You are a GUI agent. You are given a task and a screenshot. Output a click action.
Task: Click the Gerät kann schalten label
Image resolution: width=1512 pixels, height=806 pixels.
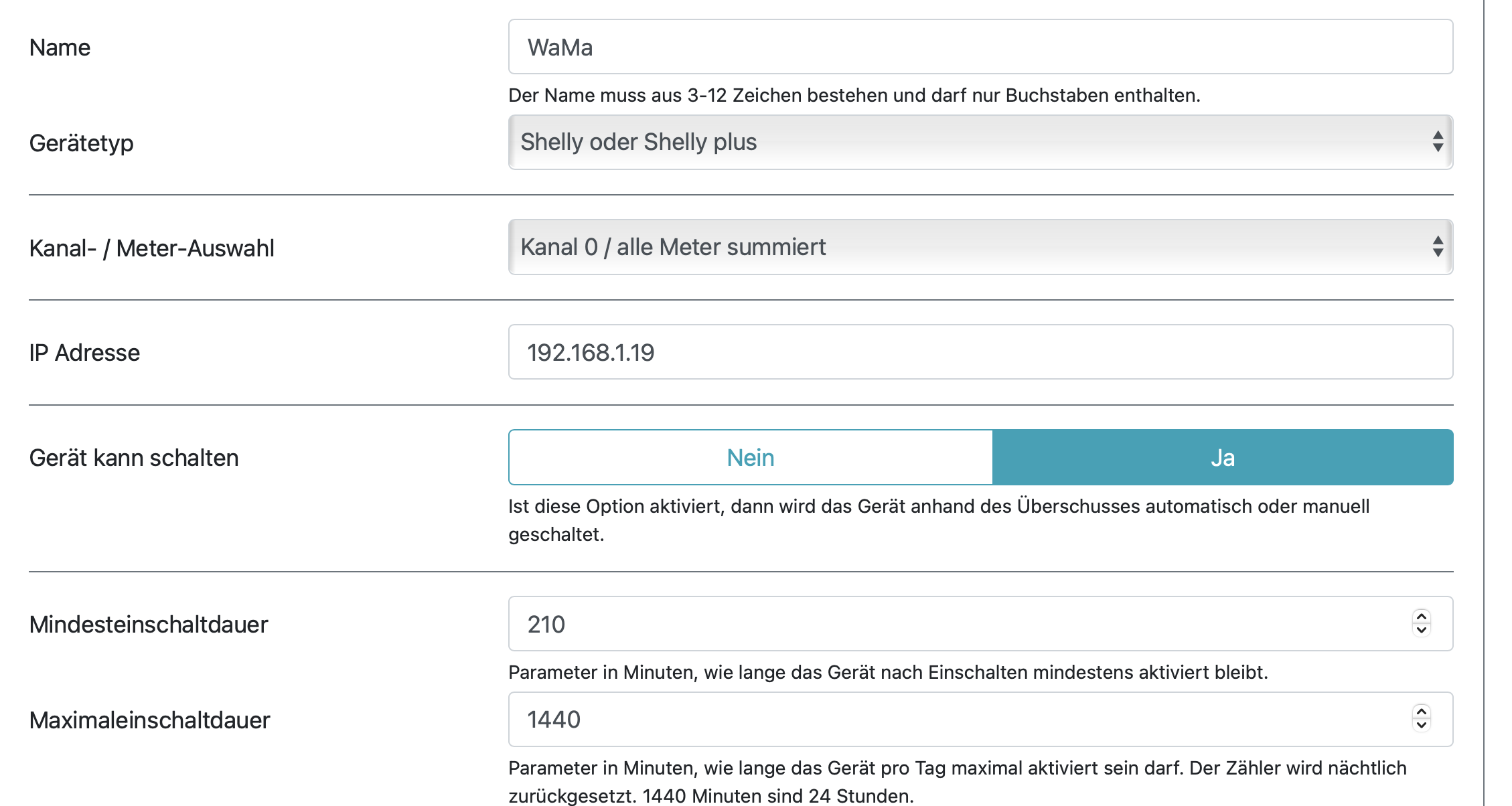click(134, 458)
